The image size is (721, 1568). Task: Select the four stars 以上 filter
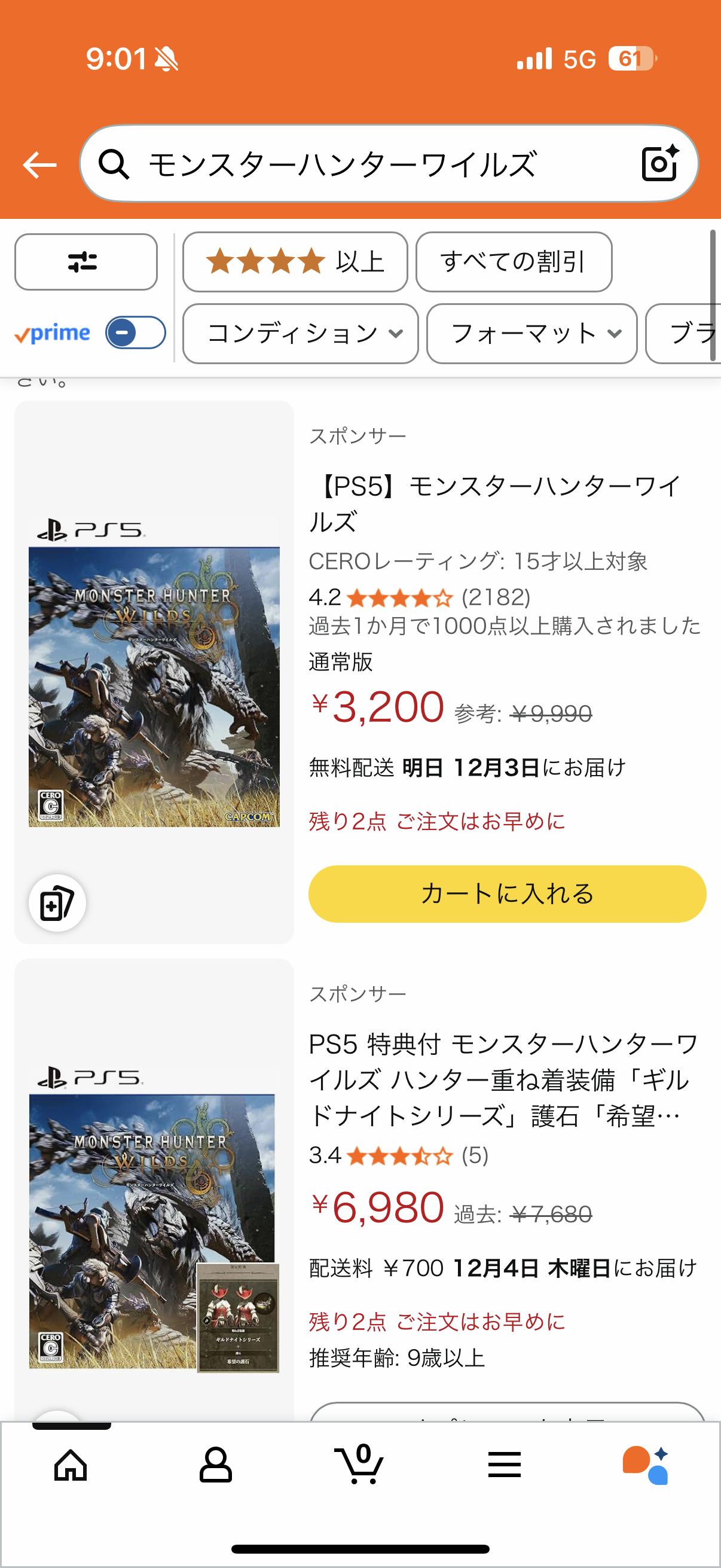click(x=295, y=262)
